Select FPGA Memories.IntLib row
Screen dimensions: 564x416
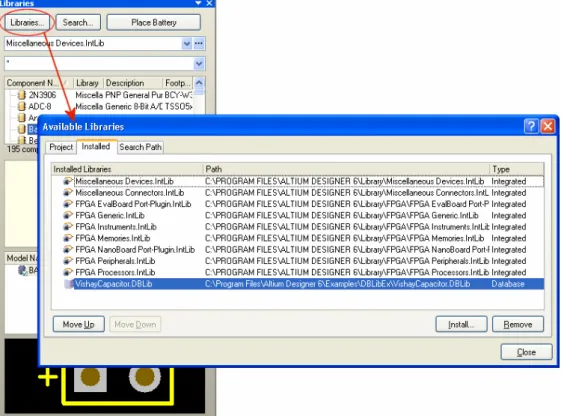(298, 238)
